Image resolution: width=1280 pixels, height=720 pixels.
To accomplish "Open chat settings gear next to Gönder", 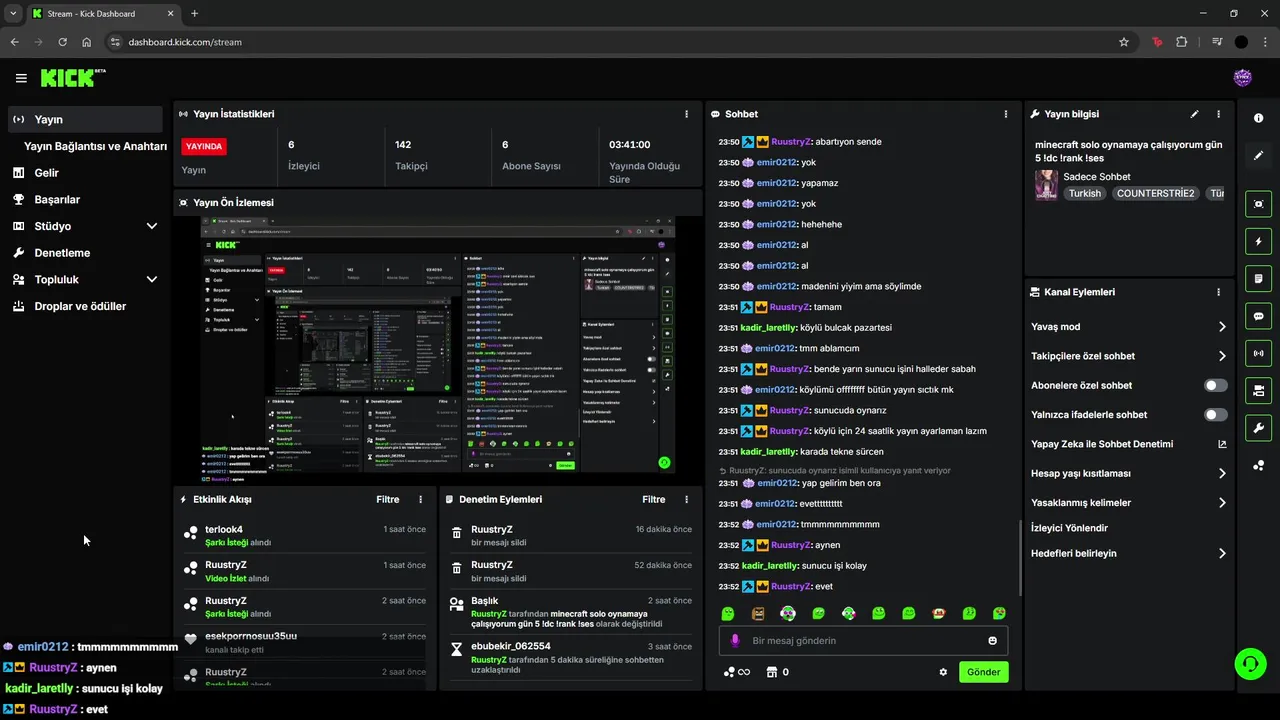I will [943, 672].
